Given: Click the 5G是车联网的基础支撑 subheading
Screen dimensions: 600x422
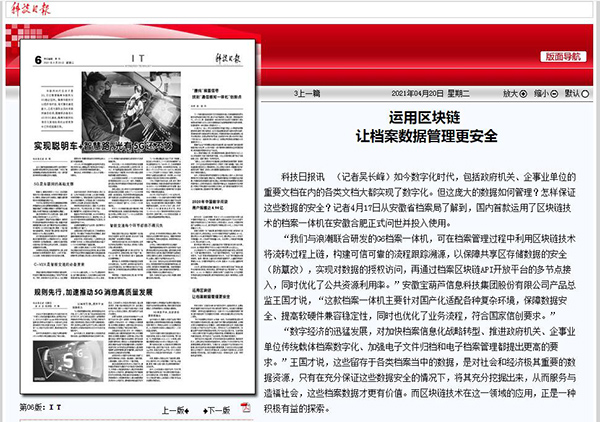Looking at the screenshot, I should [x=54, y=184].
